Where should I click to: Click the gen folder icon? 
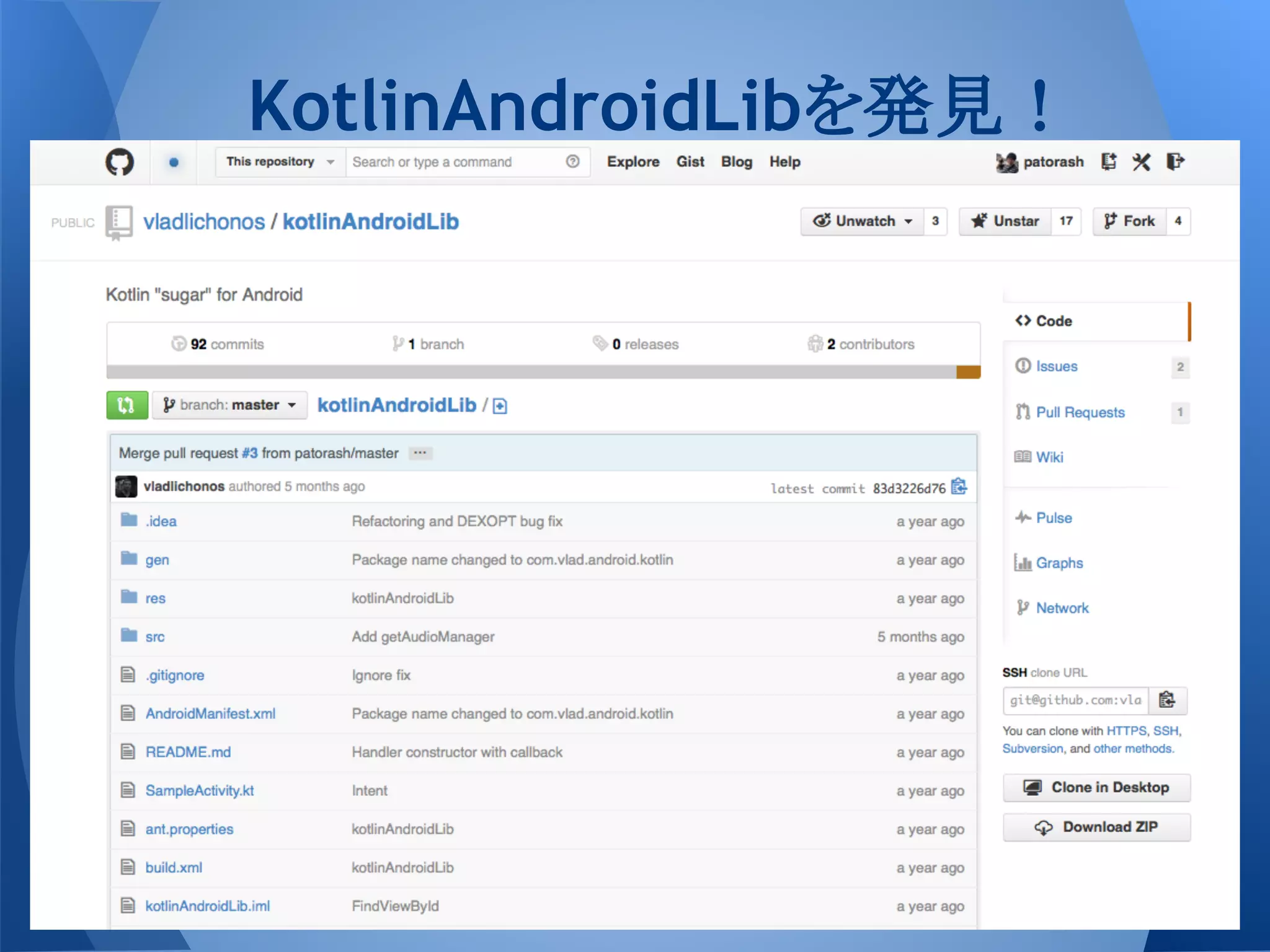(129, 558)
